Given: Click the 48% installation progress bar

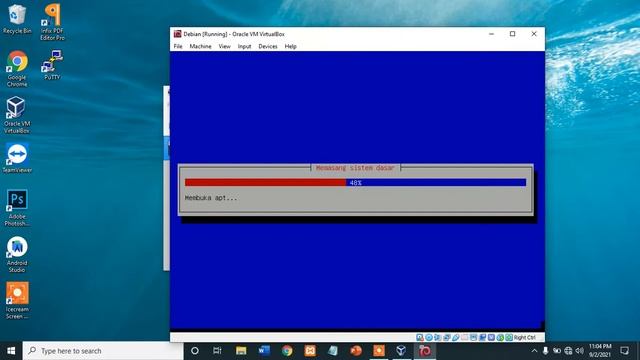Looking at the screenshot, I should click(x=355, y=182).
